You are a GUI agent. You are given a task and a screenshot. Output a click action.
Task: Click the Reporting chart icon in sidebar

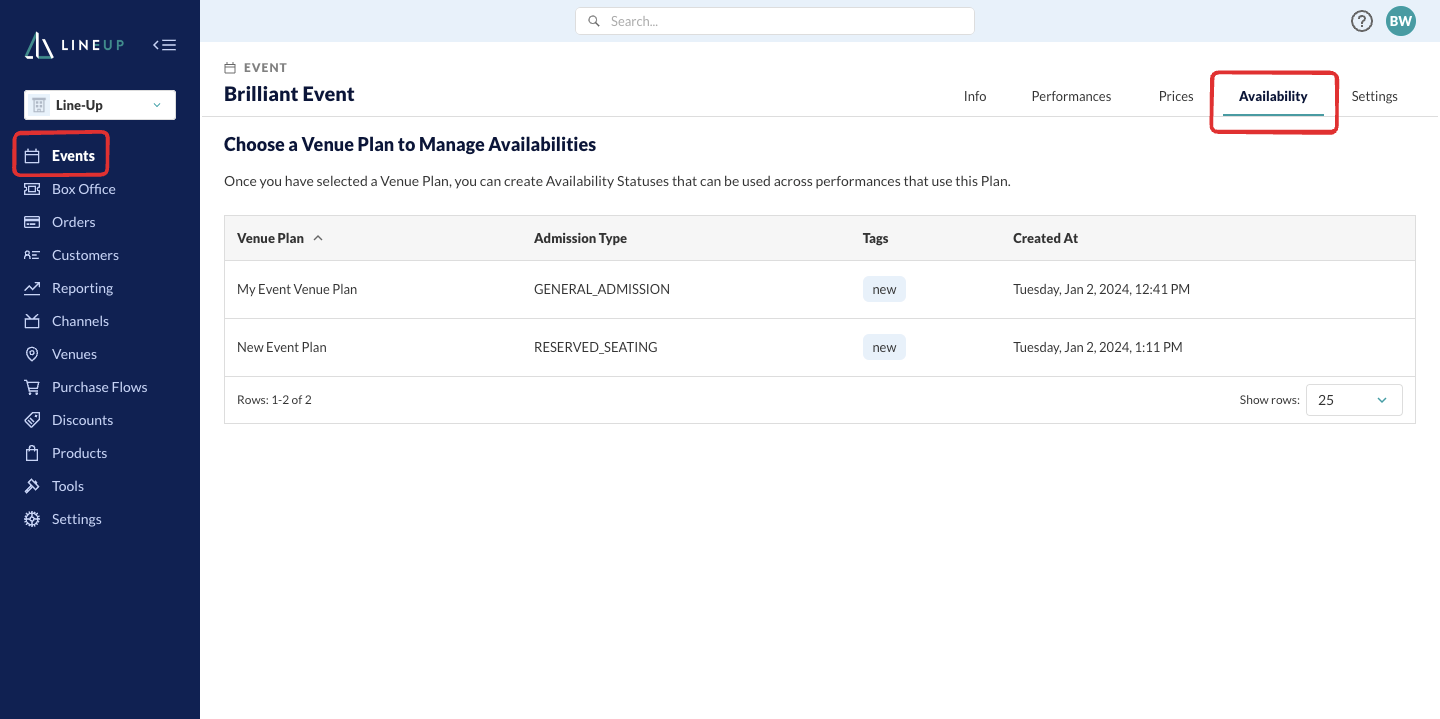pos(32,288)
